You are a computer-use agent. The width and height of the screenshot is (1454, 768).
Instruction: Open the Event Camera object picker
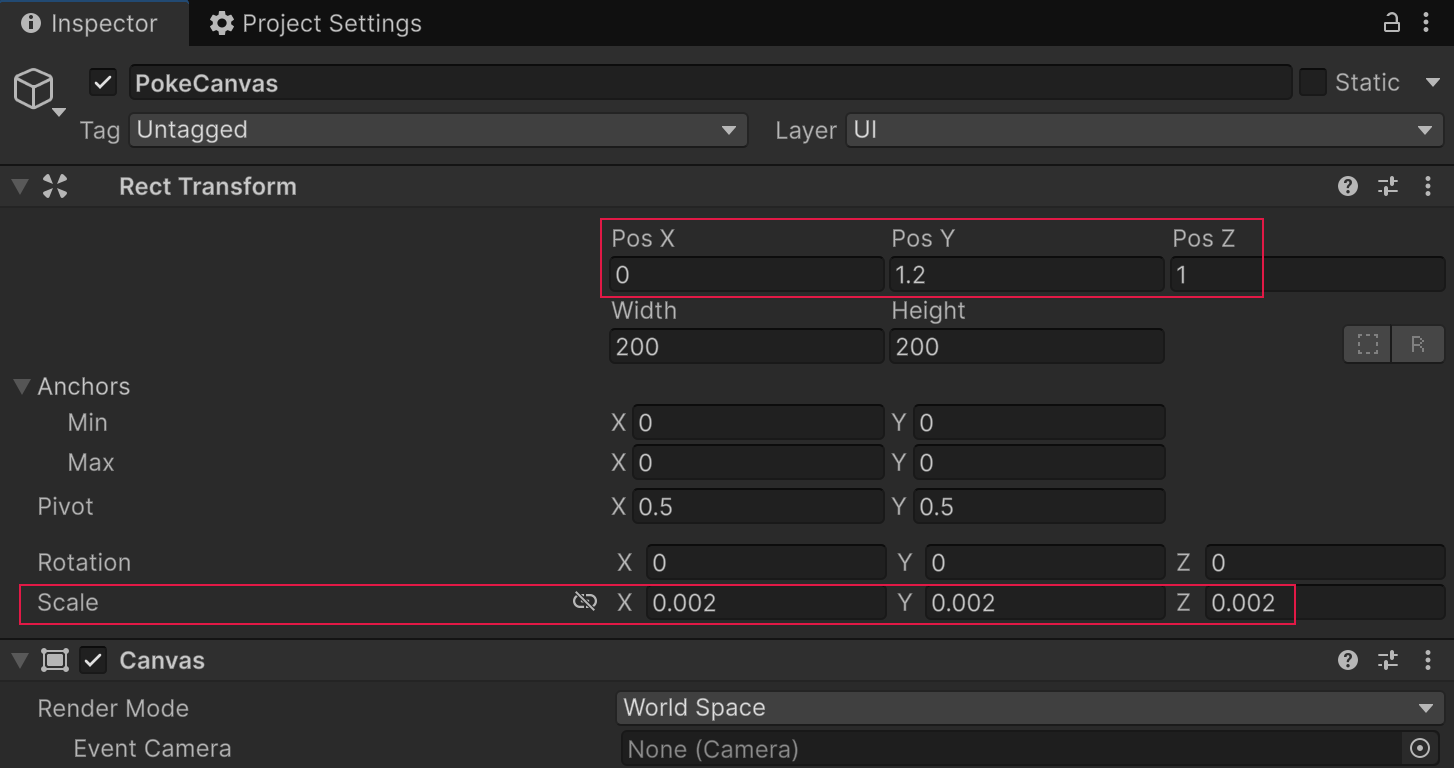coord(1420,748)
